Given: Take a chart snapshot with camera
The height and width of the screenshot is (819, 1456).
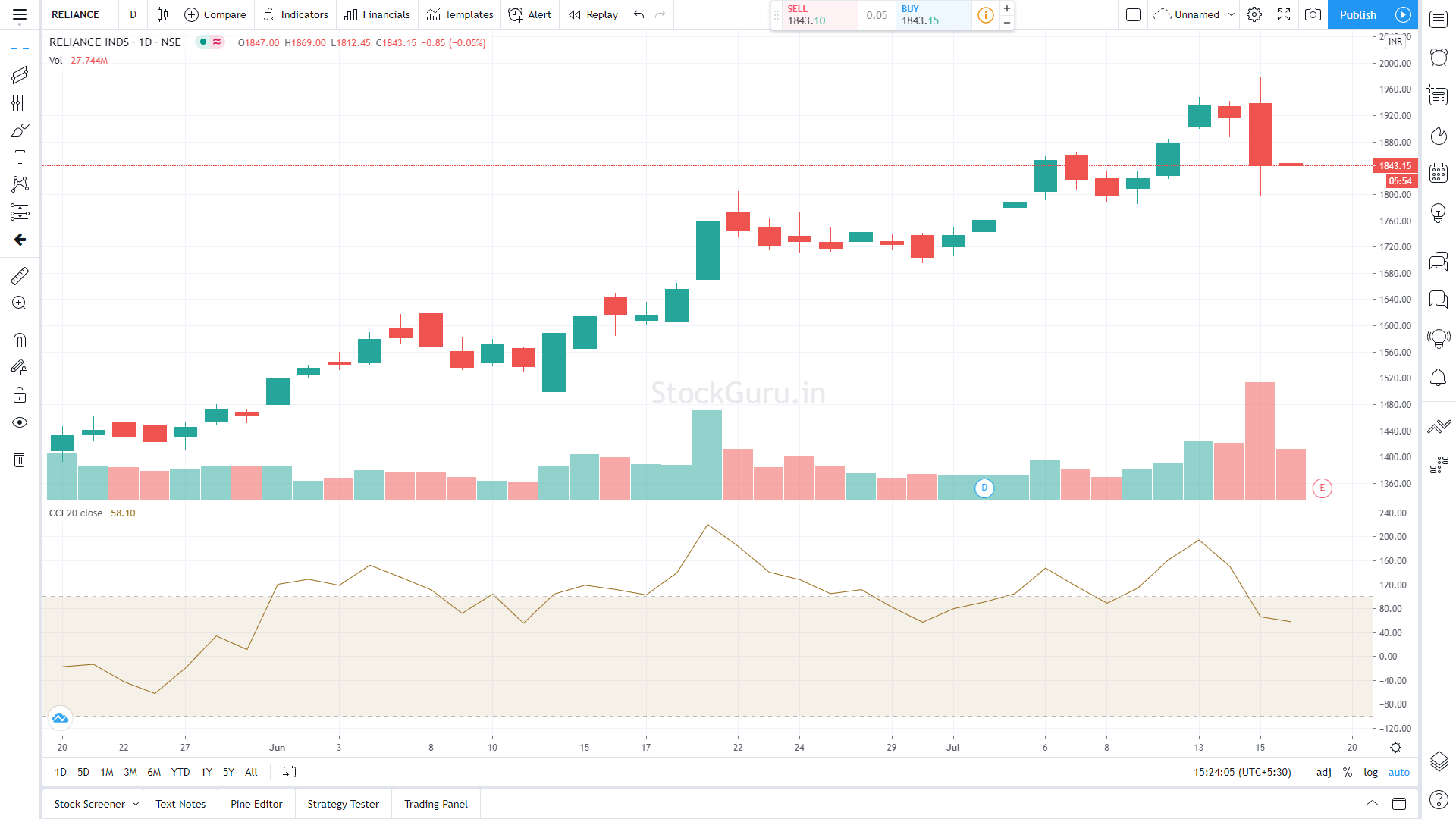Looking at the screenshot, I should tap(1313, 14).
